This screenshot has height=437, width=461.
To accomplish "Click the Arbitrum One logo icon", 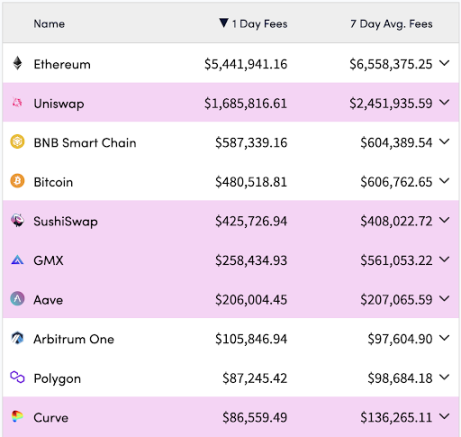I will 17,338.
